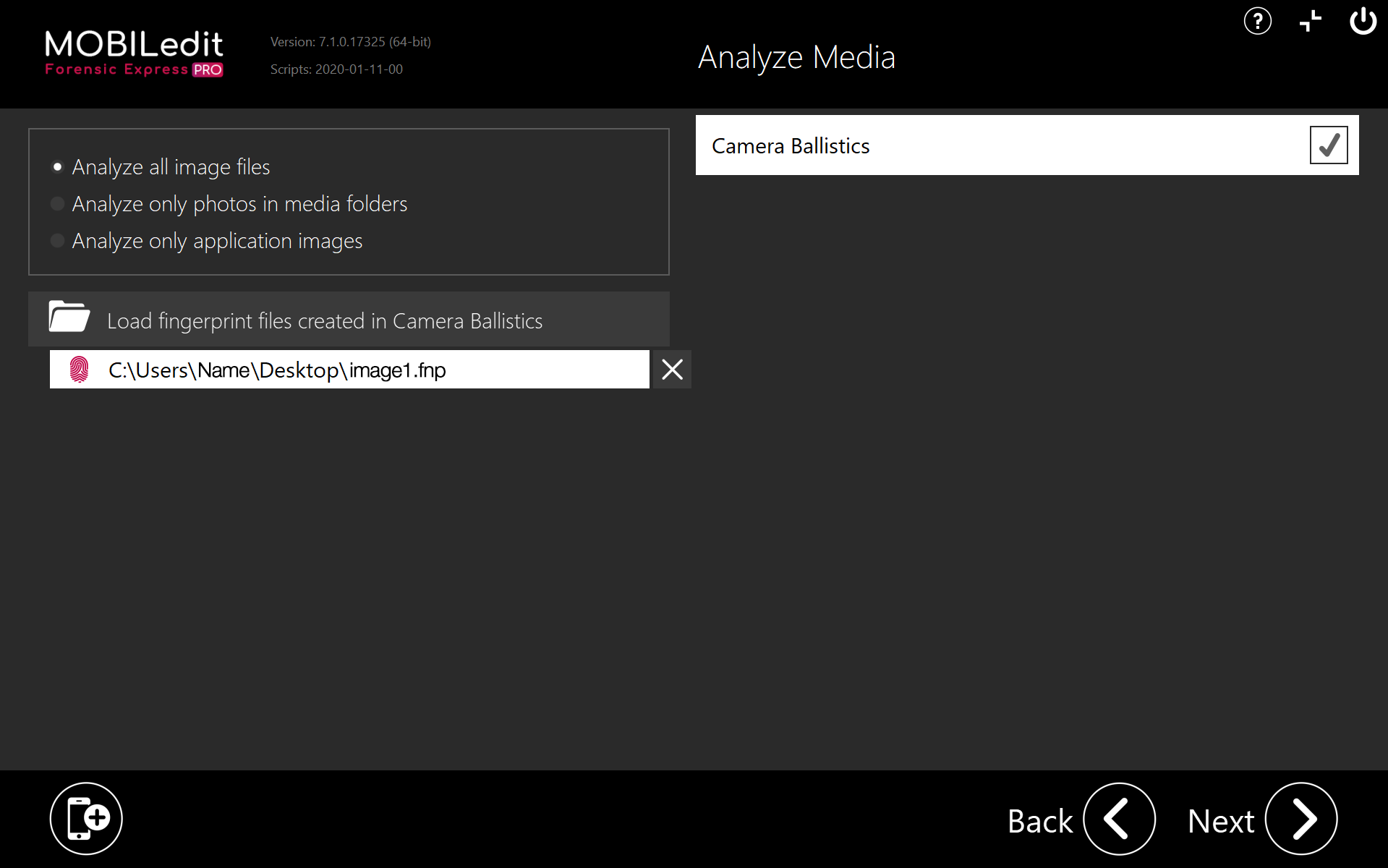Click the open folder icon
This screenshot has height=868, width=1388.
point(69,318)
